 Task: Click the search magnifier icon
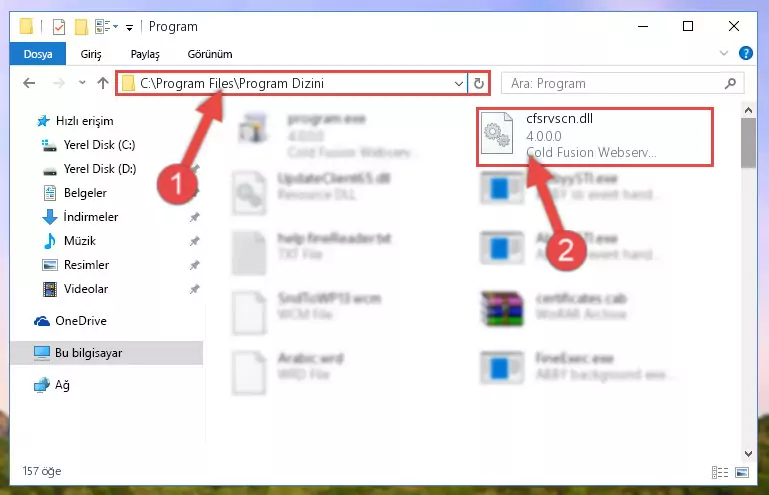(730, 83)
